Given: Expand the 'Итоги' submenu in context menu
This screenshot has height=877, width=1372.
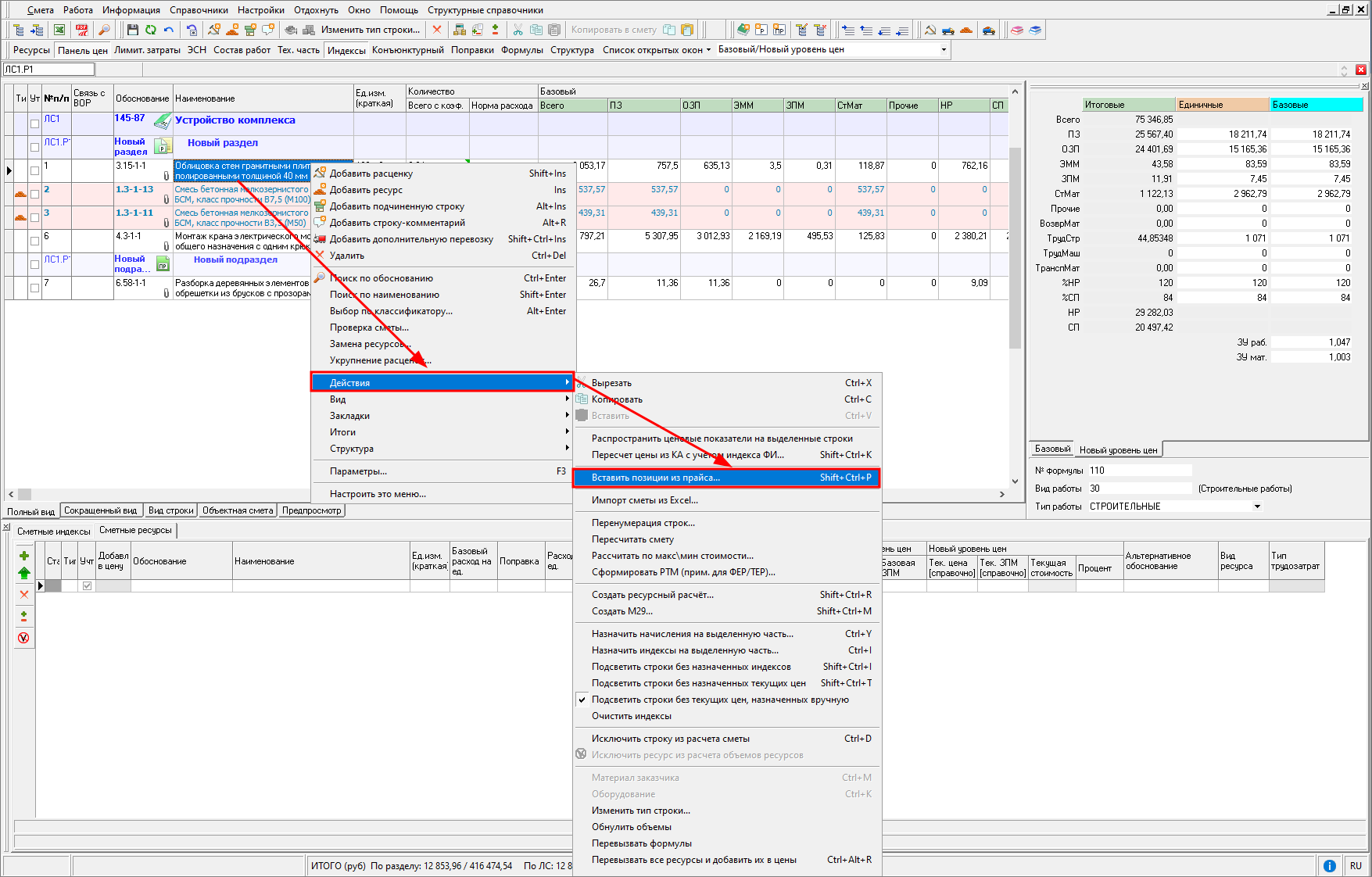Looking at the screenshot, I should point(443,432).
